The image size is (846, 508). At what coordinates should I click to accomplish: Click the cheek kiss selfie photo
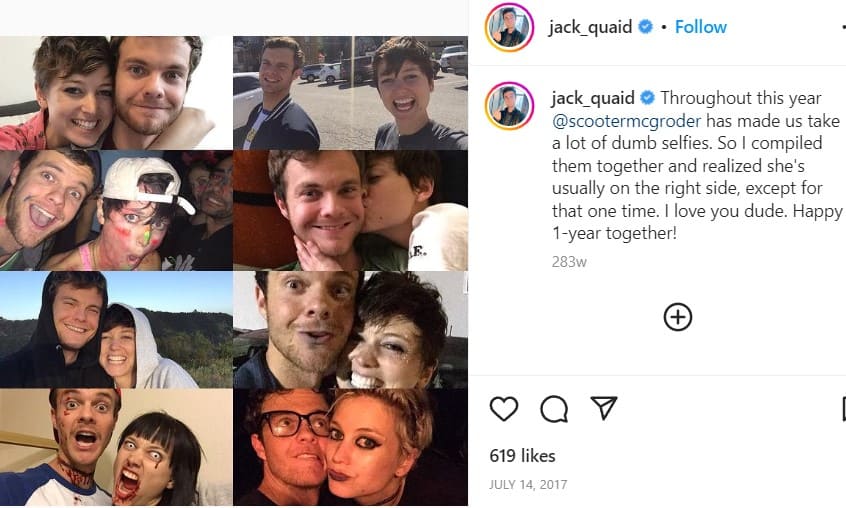coord(351,210)
